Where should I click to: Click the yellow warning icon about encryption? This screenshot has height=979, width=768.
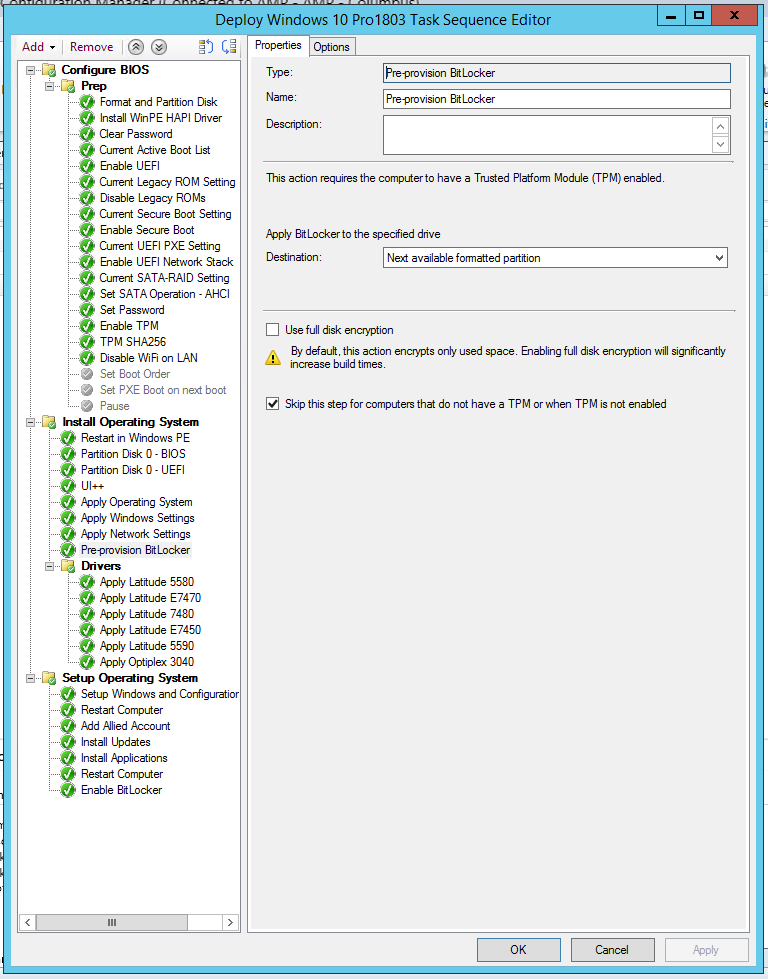tap(273, 357)
